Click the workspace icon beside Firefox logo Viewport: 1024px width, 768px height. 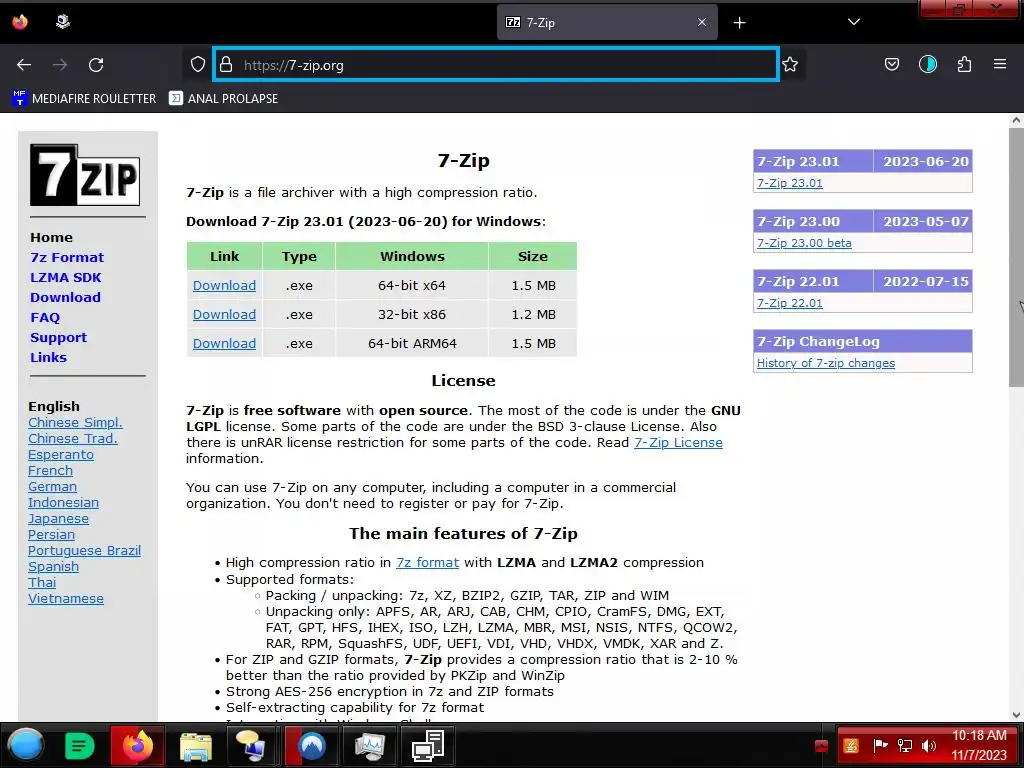click(x=63, y=22)
